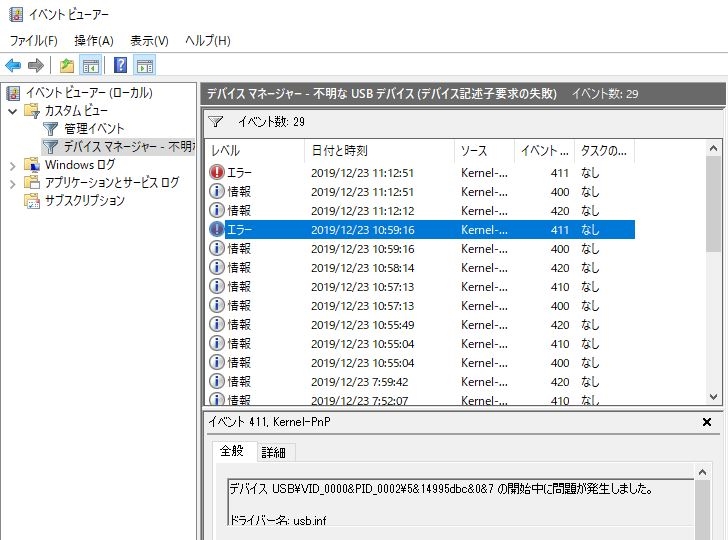Open the ファイル(F) menu
The width and height of the screenshot is (728, 540).
click(33, 41)
